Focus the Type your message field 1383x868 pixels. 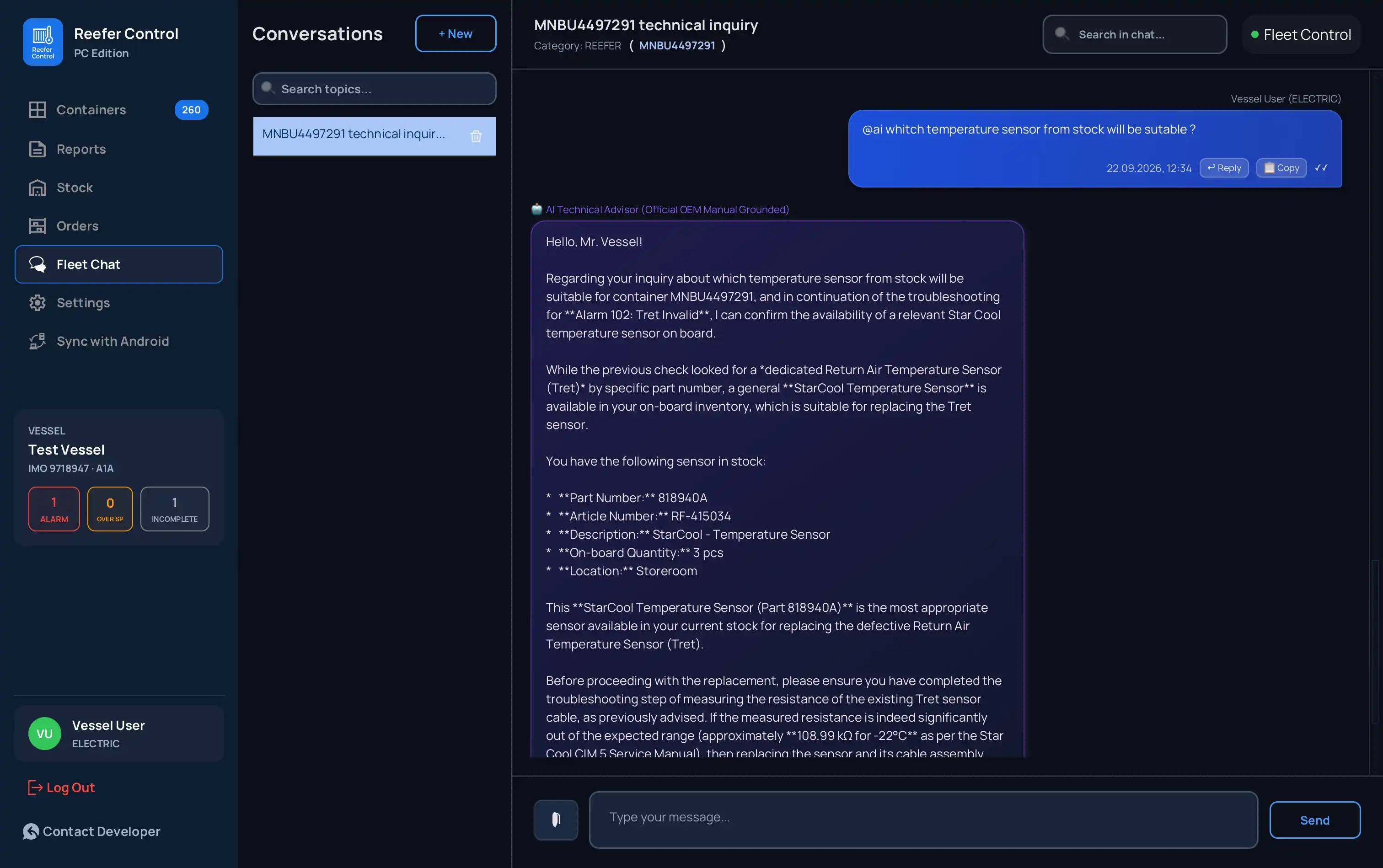tap(924, 820)
